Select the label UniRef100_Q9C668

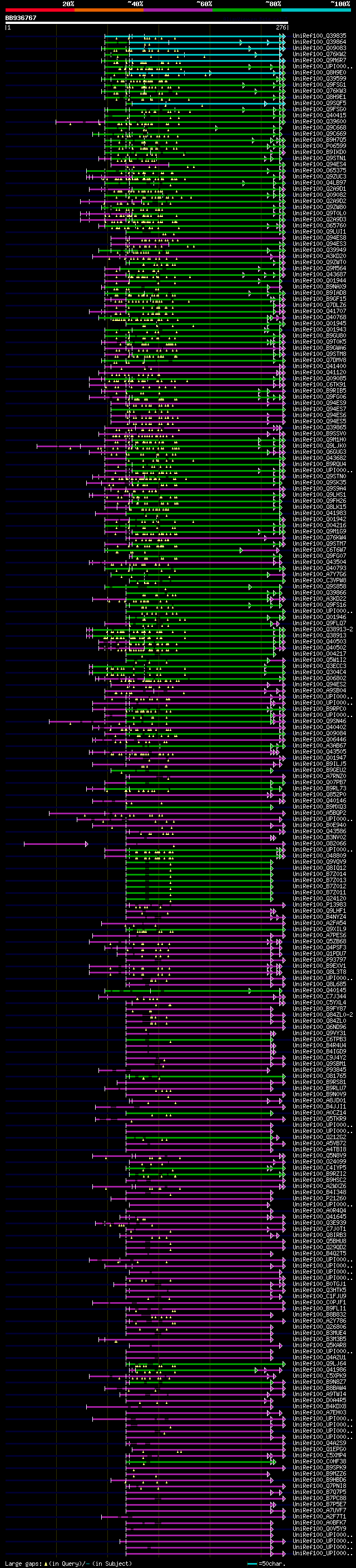pos(319,127)
